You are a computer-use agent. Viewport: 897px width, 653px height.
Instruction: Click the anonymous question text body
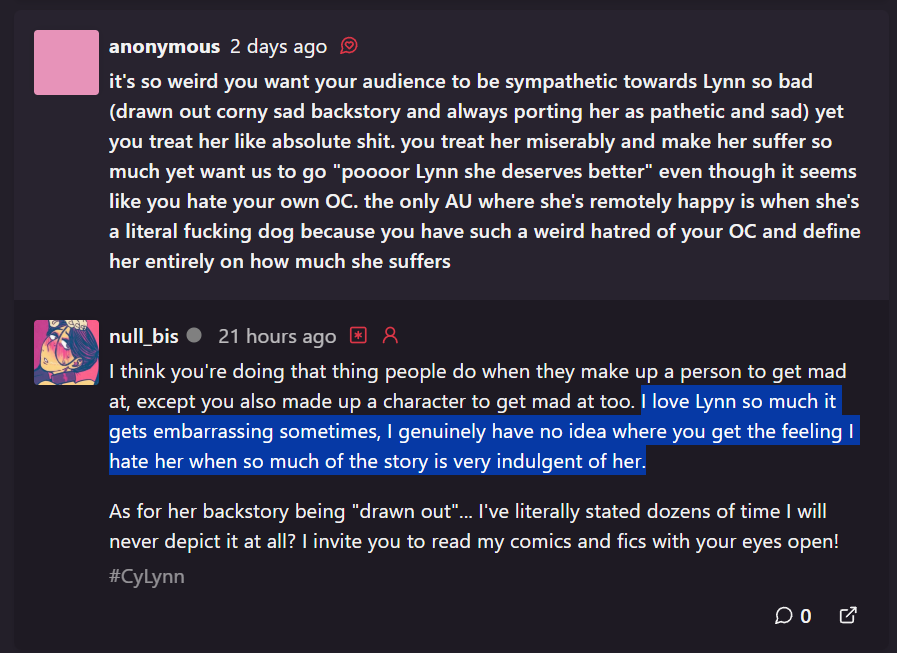[485, 171]
